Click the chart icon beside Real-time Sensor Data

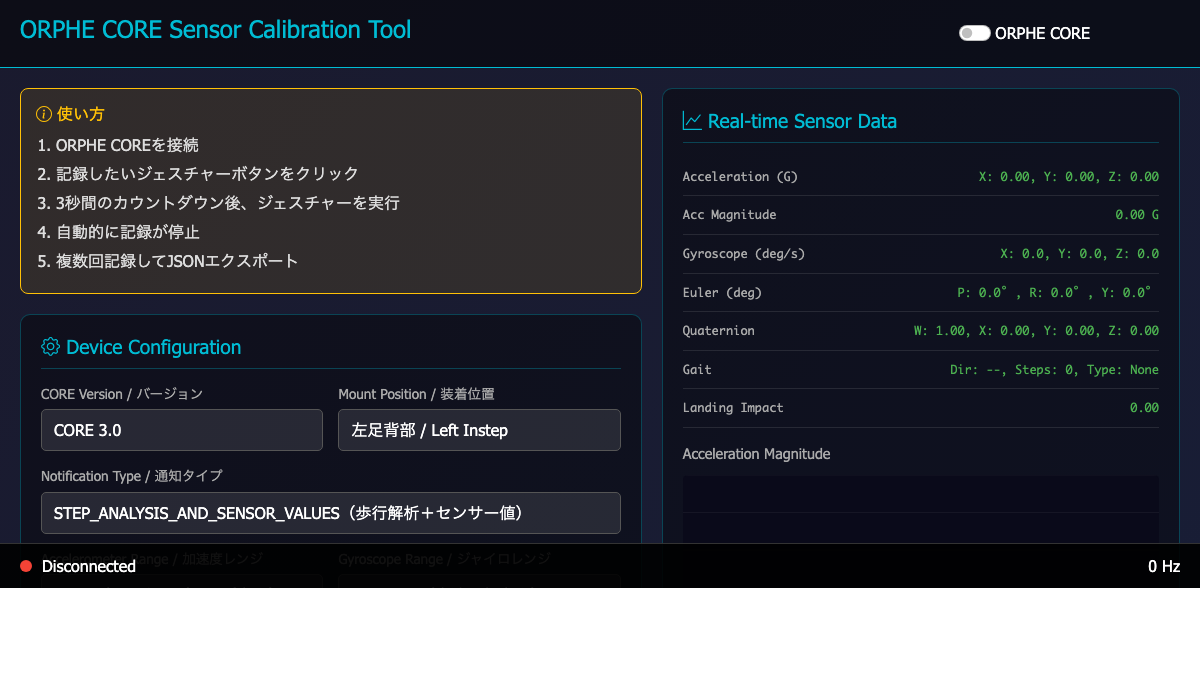[x=692, y=121]
